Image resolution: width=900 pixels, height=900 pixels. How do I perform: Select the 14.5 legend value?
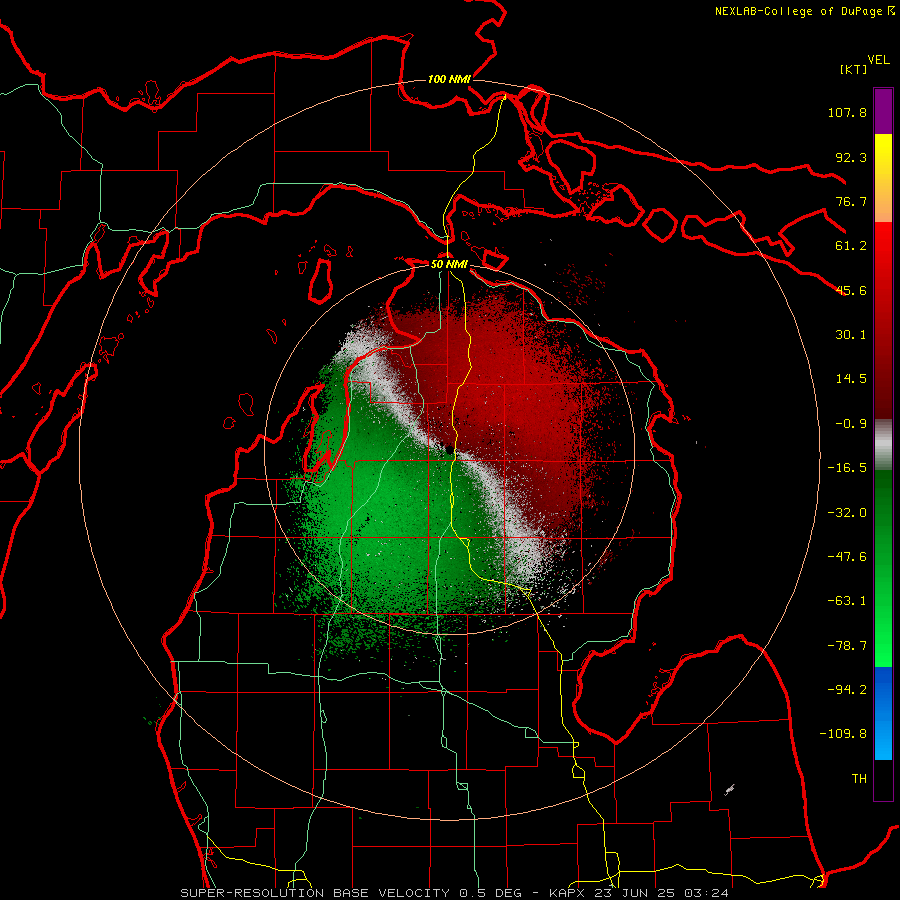click(x=851, y=379)
